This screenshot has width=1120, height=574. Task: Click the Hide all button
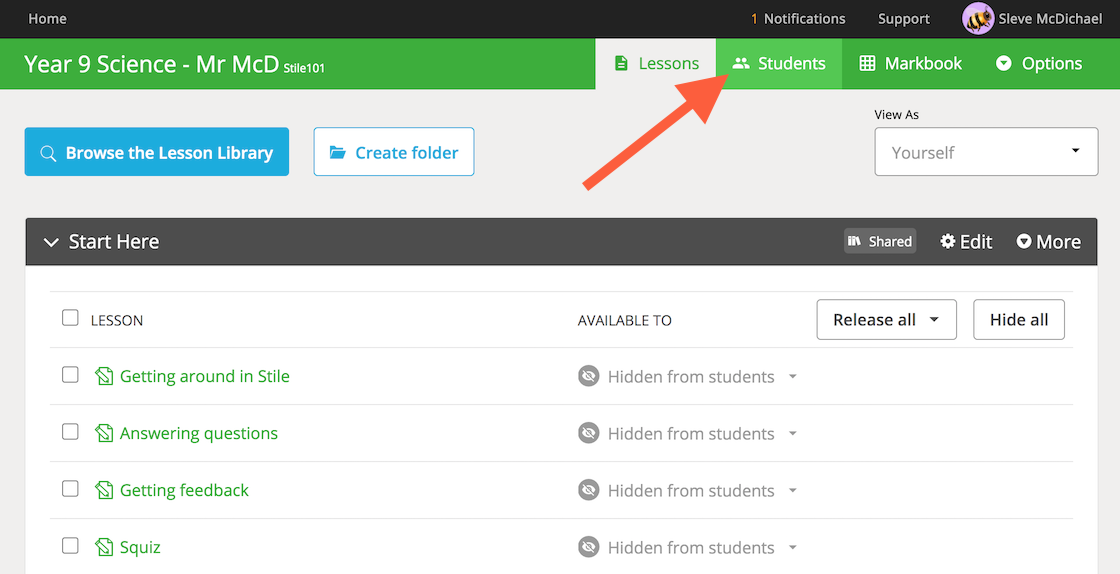click(1019, 320)
